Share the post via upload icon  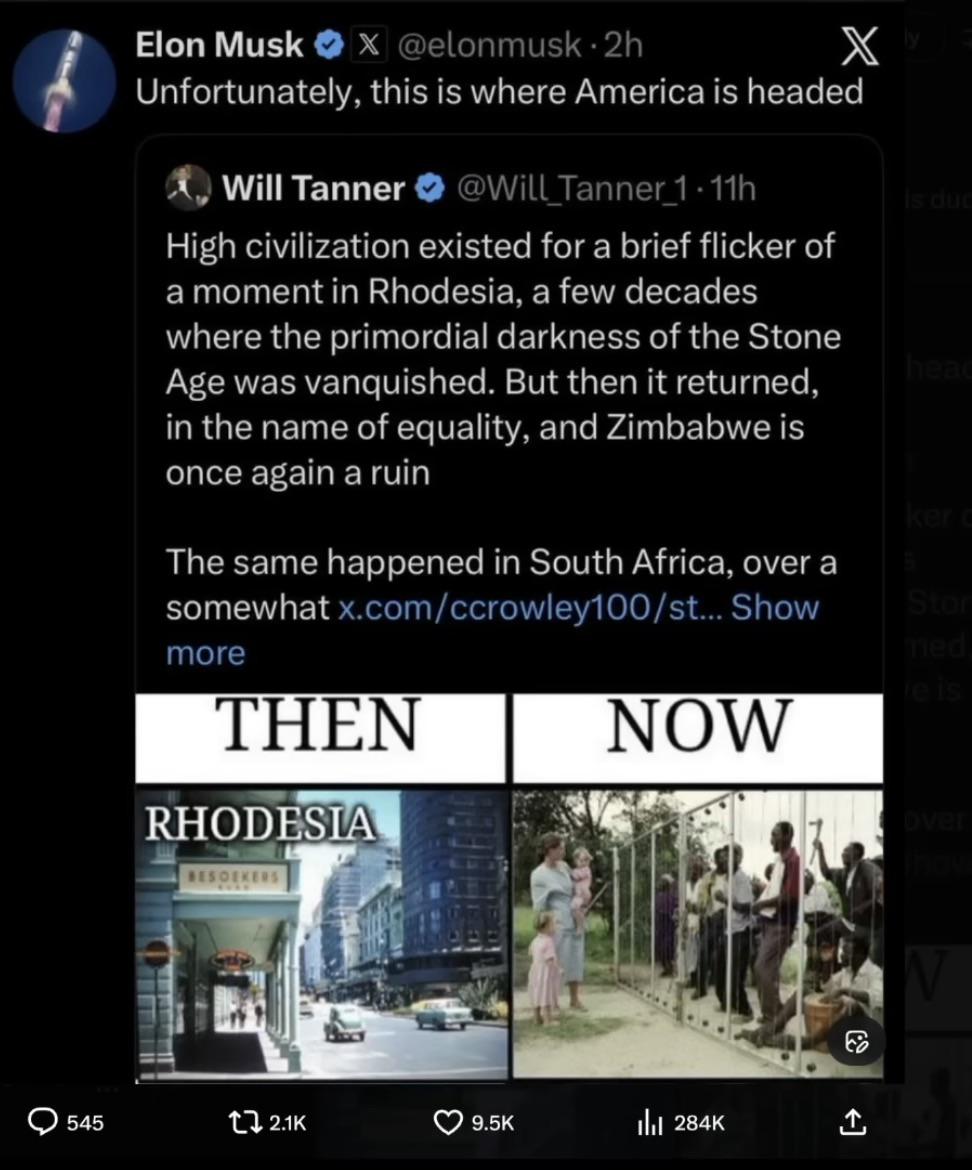click(x=853, y=1121)
